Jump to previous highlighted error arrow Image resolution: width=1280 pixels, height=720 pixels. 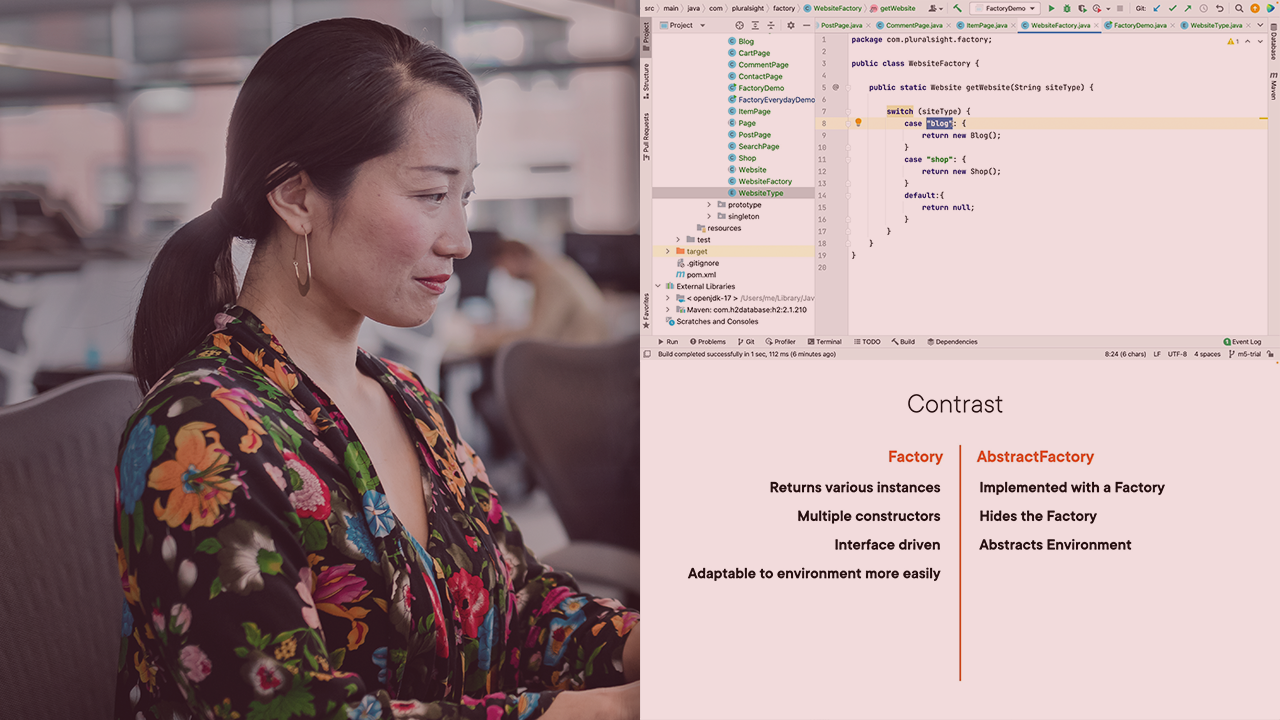[x=1247, y=41]
